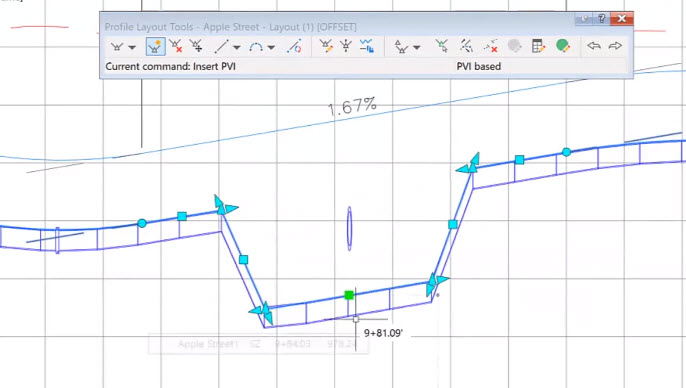Select the Insert PVI tool

[155, 46]
